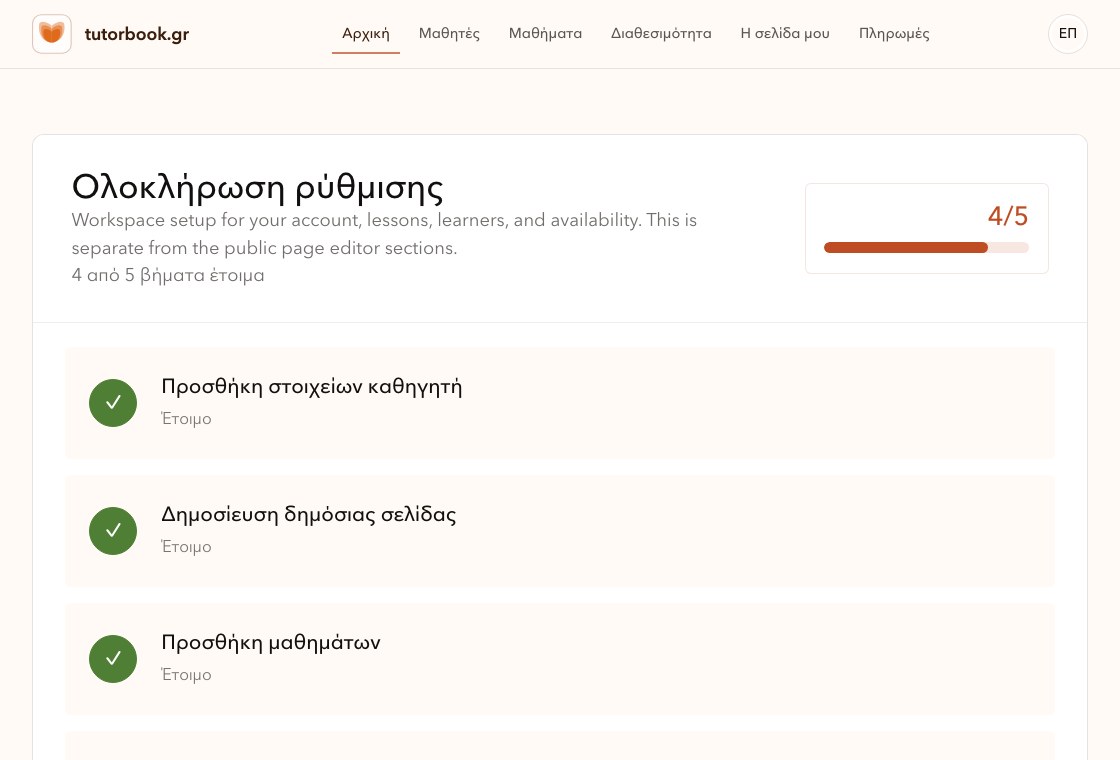Screen dimensions: 1120x760
Task: Click the Workspace setup description paragraph
Action: pos(384,234)
